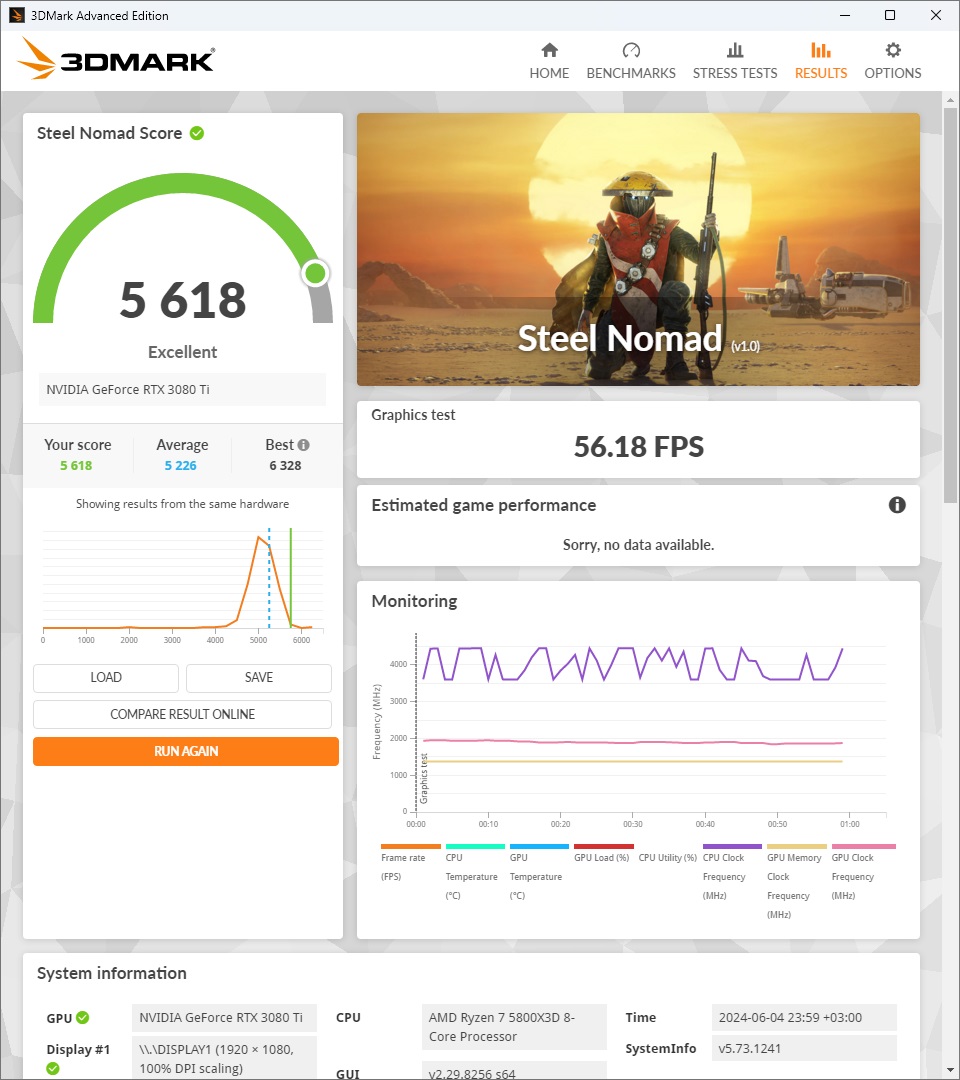The image size is (960, 1080).
Task: Click the DISPLAY1 1920 × 1080 field
Action: pos(224,1059)
